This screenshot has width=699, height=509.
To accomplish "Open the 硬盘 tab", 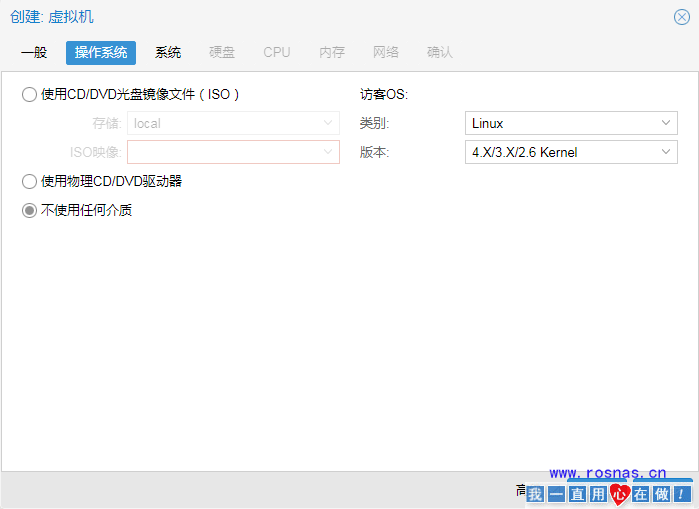I will click(x=222, y=53).
